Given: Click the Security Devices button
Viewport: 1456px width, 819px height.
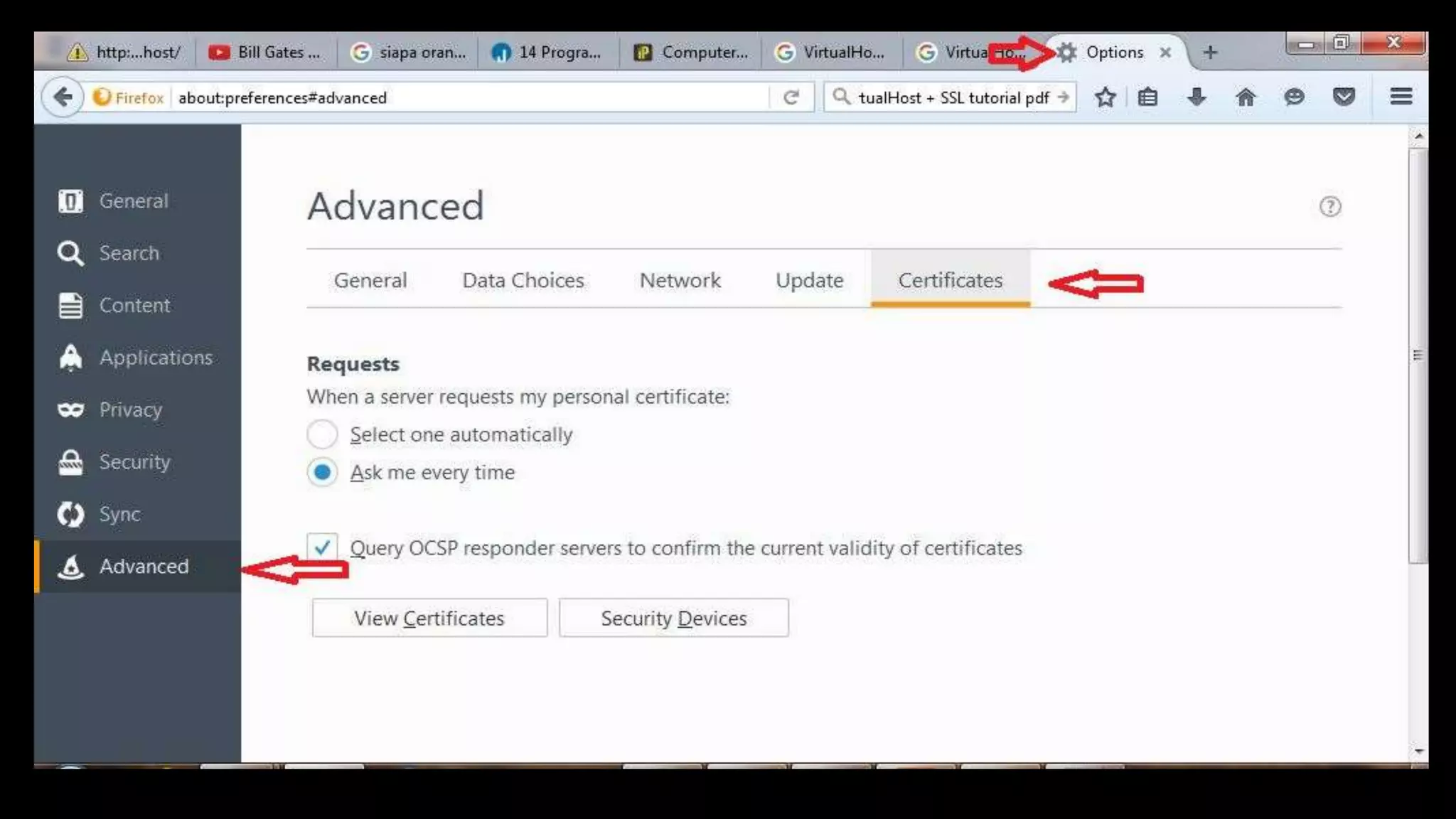Looking at the screenshot, I should (673, 618).
